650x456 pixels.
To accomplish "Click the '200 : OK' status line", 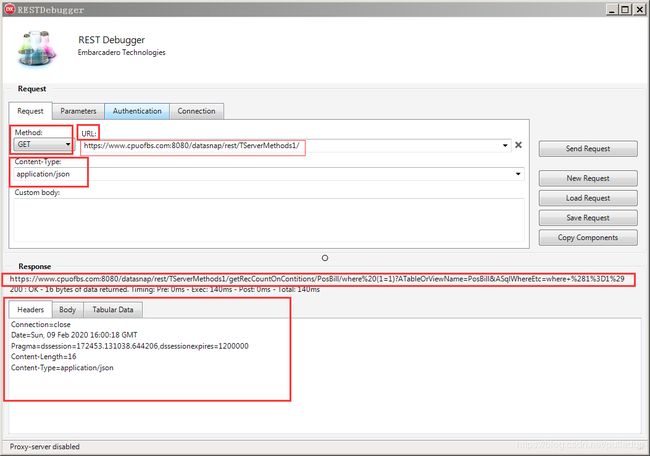I will point(165,289).
